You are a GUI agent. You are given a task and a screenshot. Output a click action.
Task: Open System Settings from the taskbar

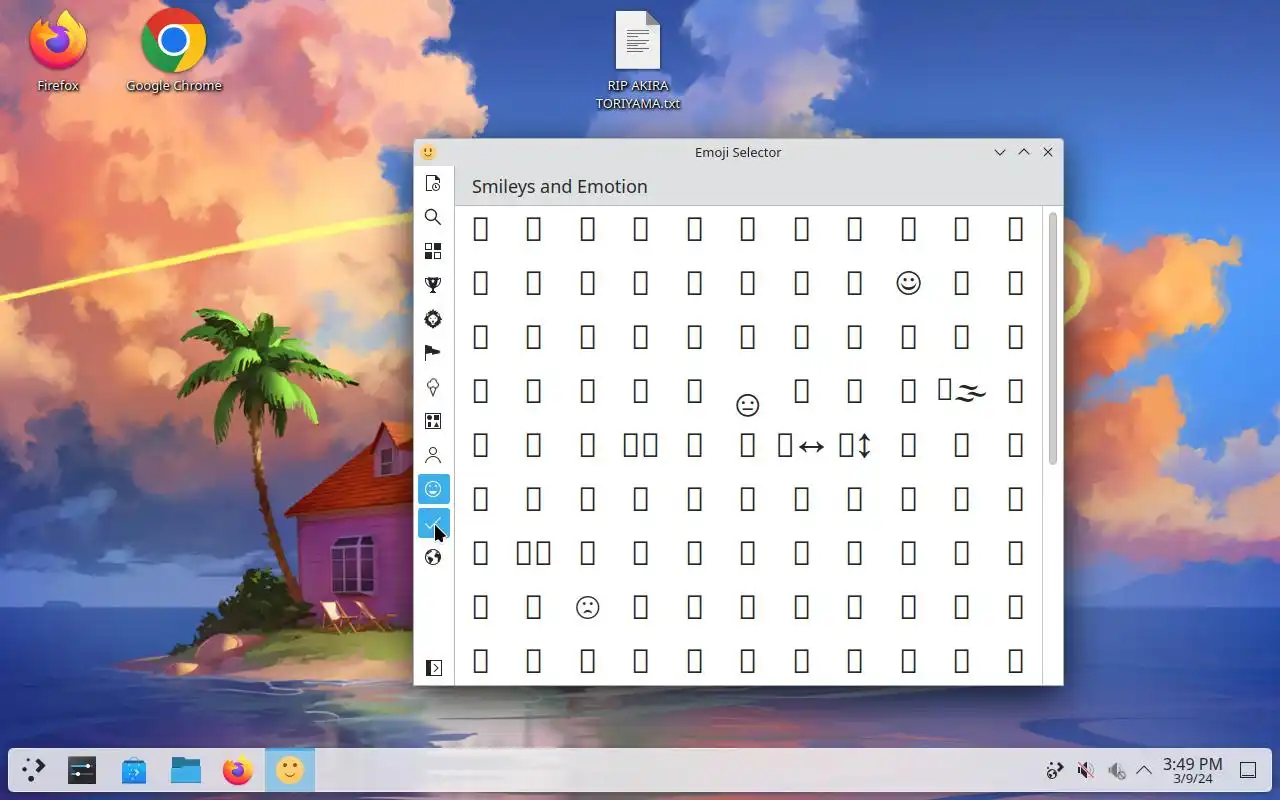pos(82,770)
